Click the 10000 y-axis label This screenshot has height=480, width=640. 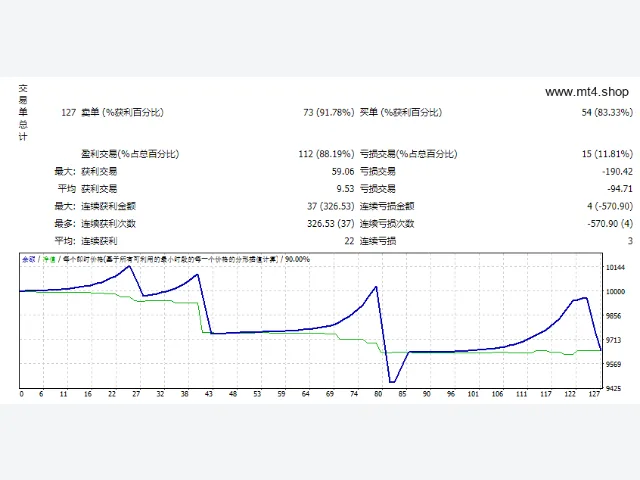tap(615, 291)
